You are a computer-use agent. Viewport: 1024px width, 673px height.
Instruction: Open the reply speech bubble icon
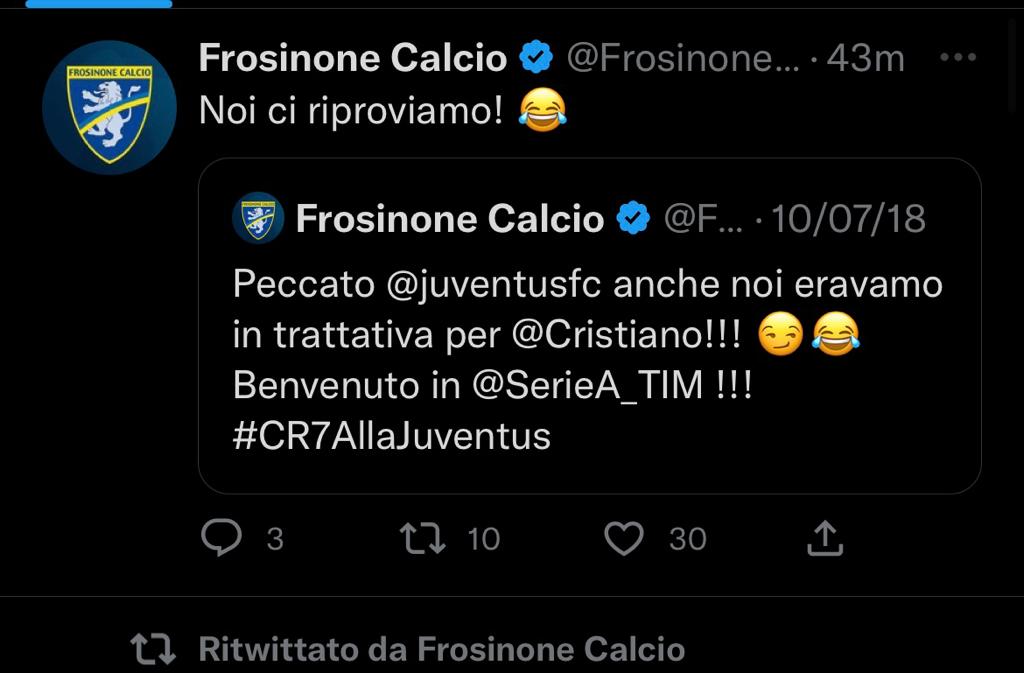221,538
